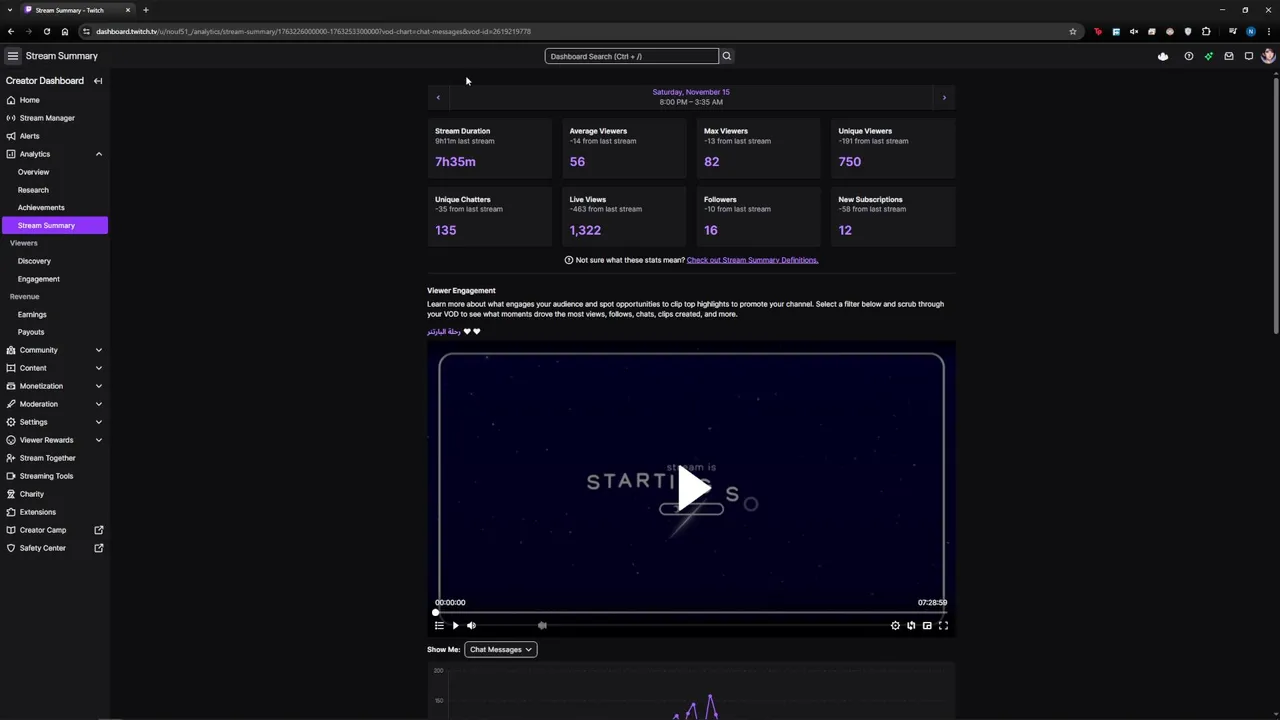Click the muted speaker extension icon
Image resolution: width=1280 pixels, height=720 pixels.
[1134, 31]
